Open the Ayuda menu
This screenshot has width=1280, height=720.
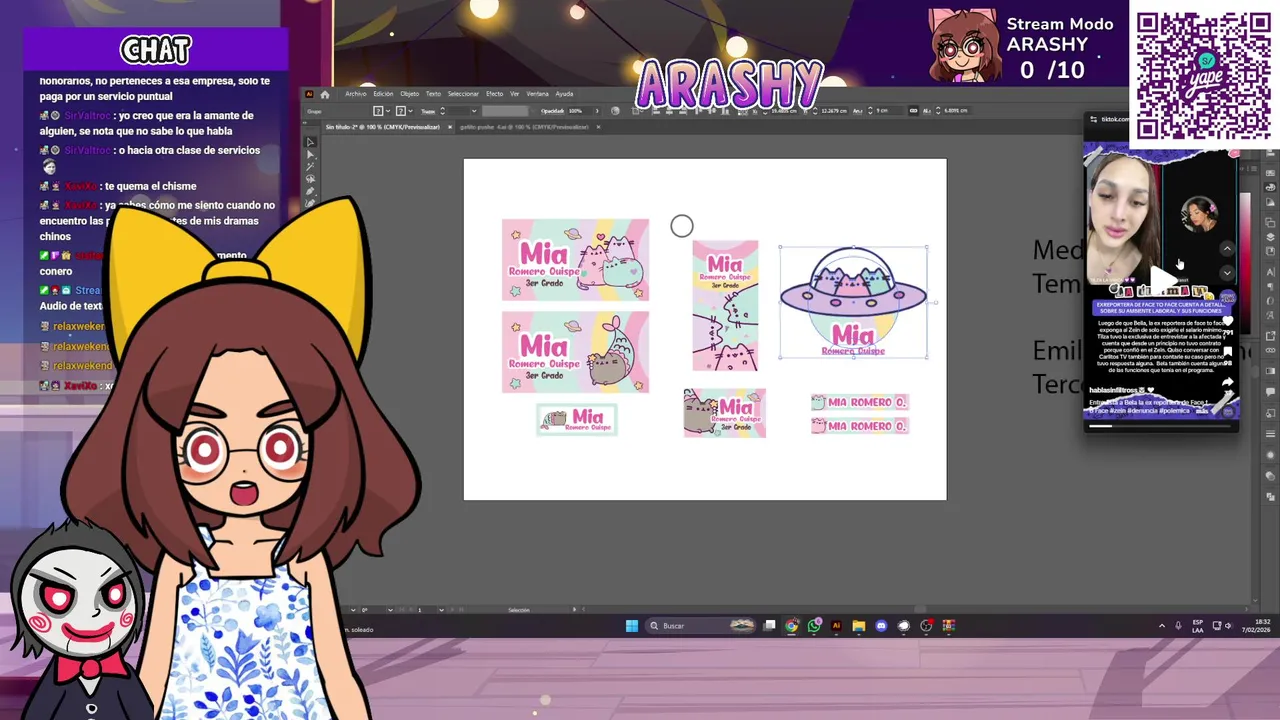pyautogui.click(x=564, y=94)
